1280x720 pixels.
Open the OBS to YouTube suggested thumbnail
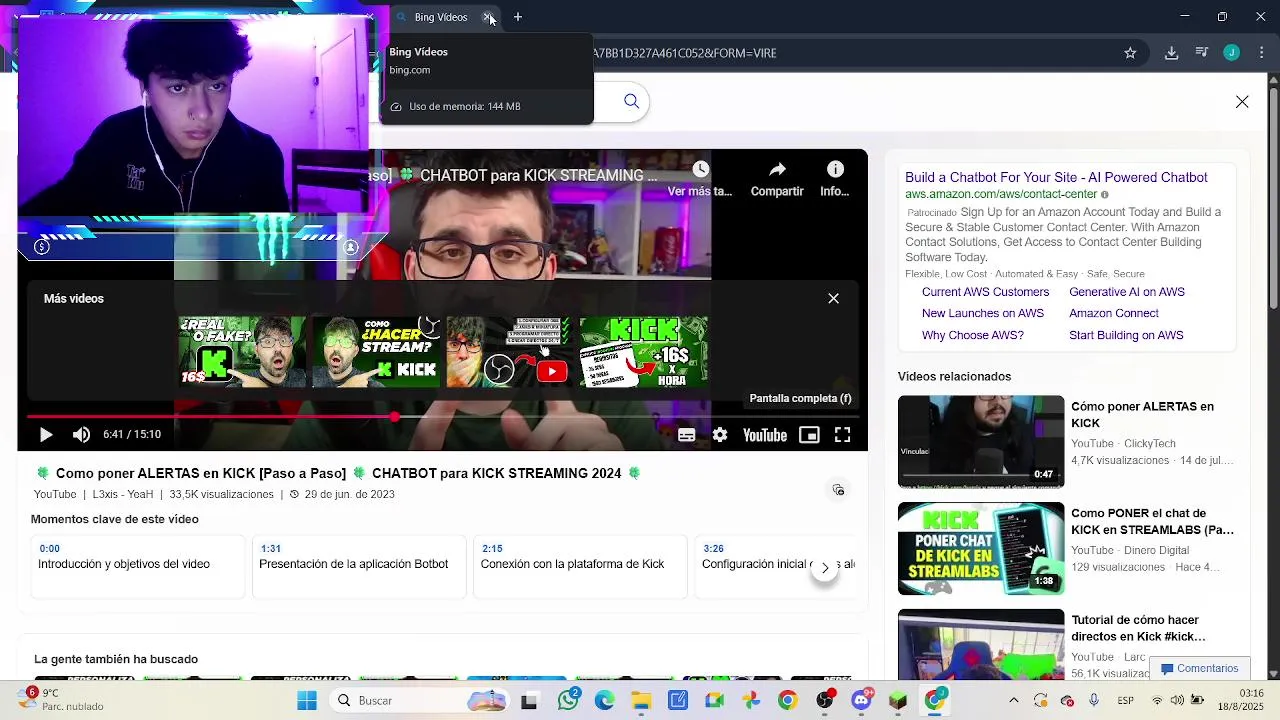click(x=510, y=352)
